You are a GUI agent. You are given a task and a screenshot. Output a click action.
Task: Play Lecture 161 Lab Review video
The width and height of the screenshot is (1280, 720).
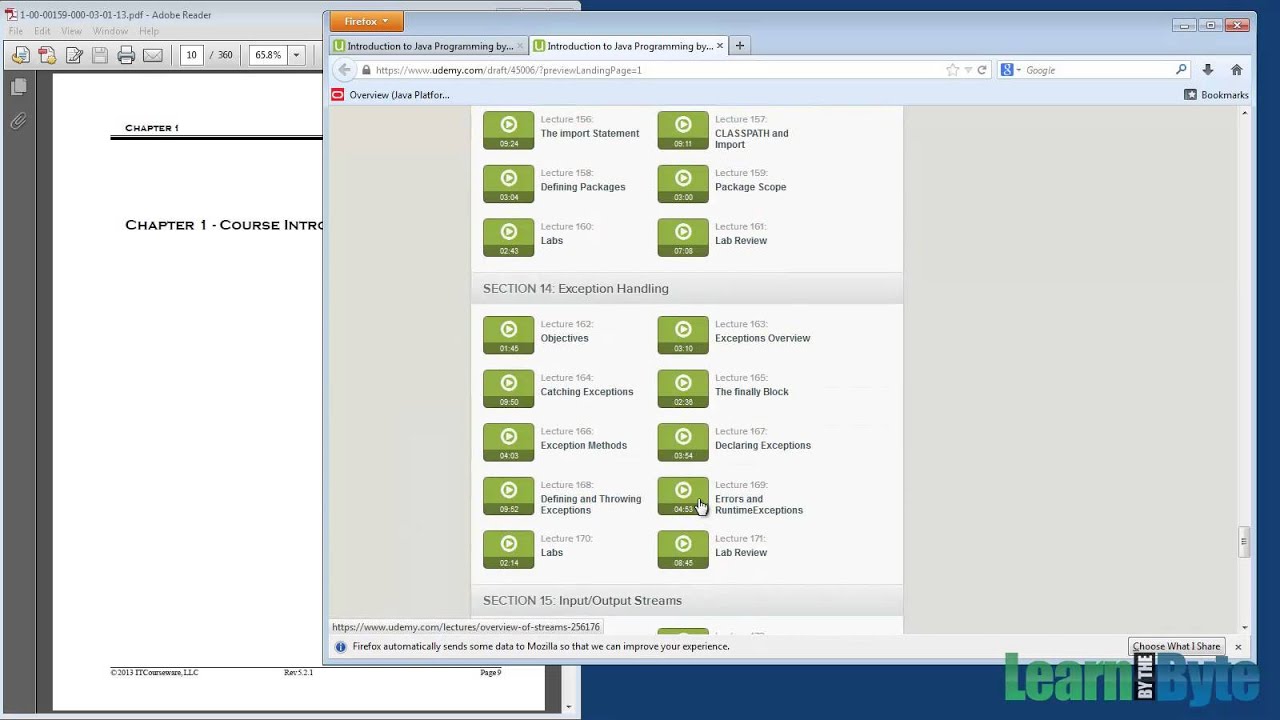click(683, 238)
